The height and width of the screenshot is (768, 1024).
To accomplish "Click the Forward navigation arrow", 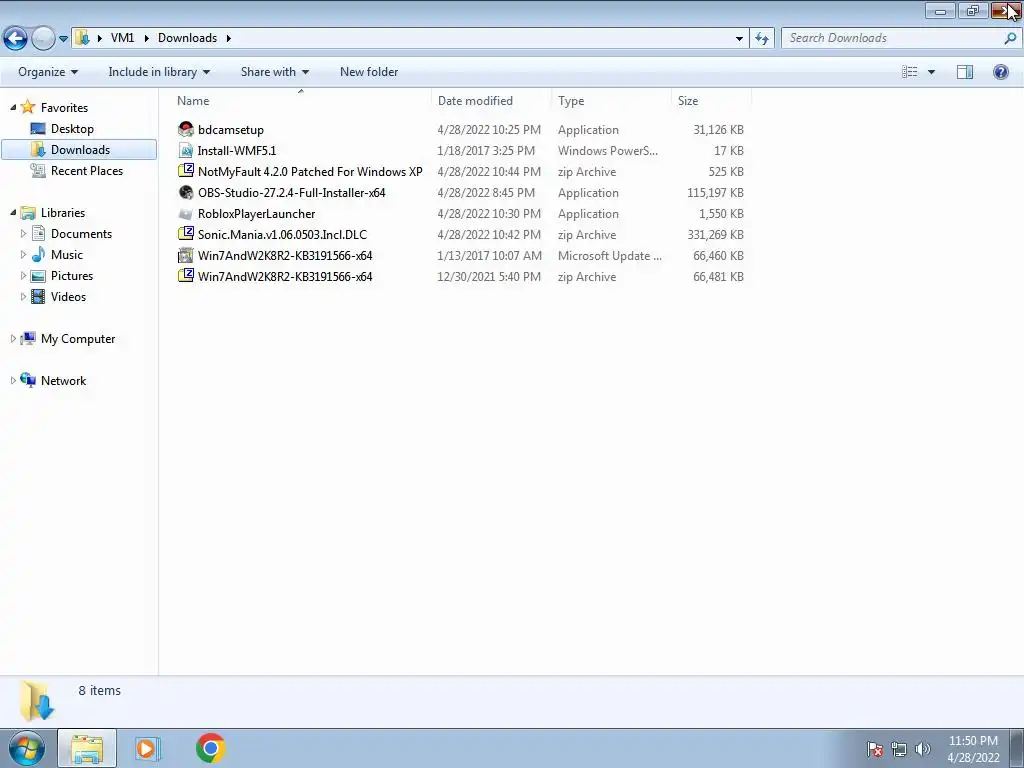I will point(43,39).
